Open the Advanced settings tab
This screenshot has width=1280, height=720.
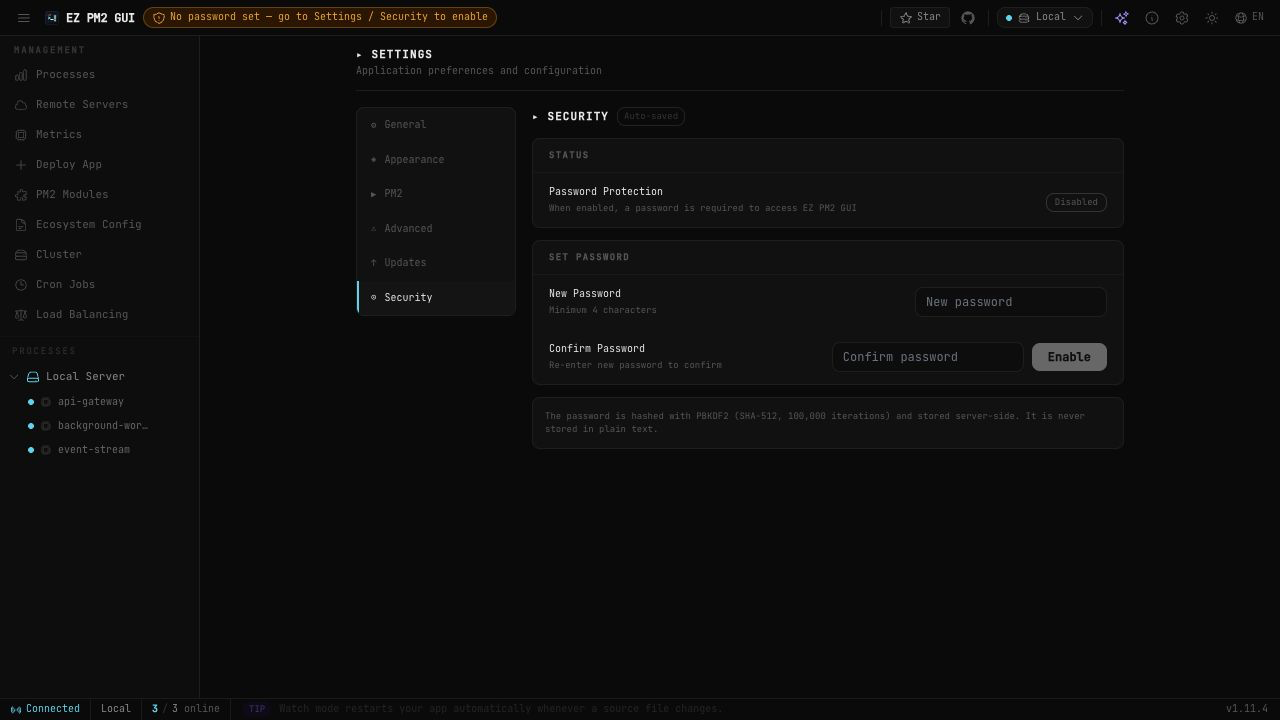click(x=436, y=229)
